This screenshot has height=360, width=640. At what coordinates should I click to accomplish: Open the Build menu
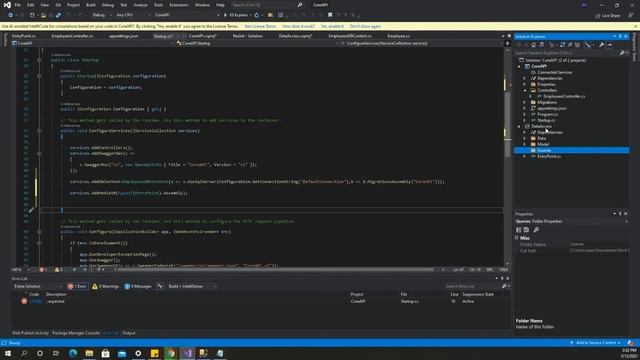[x=91, y=5]
